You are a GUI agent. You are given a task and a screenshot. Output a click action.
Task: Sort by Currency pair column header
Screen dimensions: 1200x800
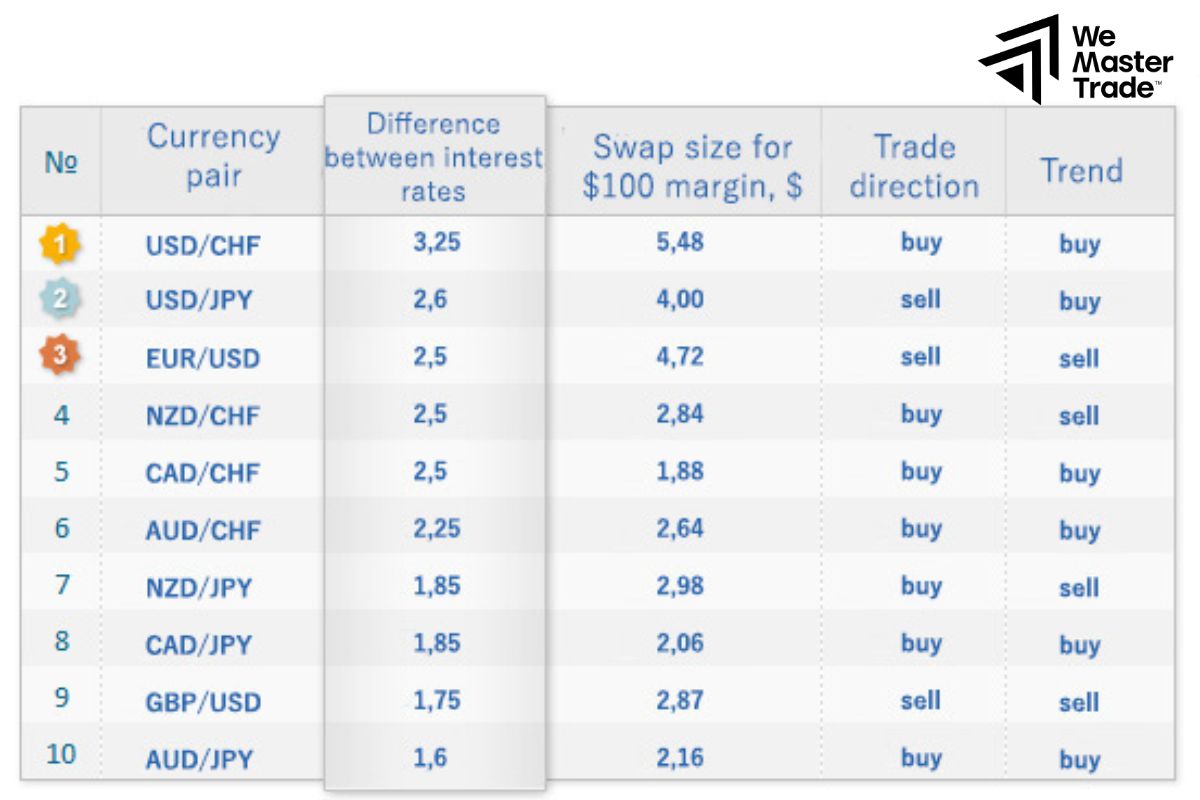click(213, 156)
